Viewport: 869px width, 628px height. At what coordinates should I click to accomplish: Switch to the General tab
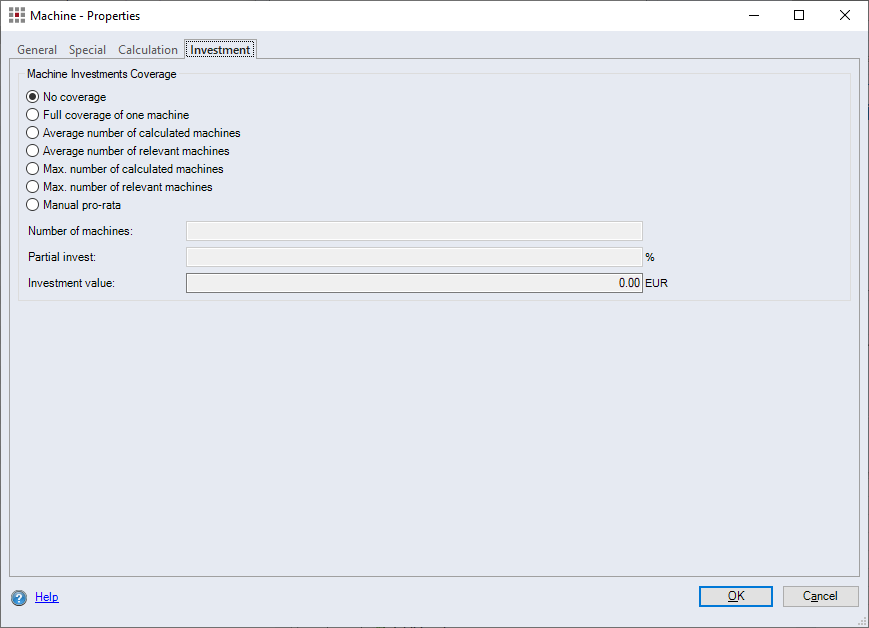point(37,50)
